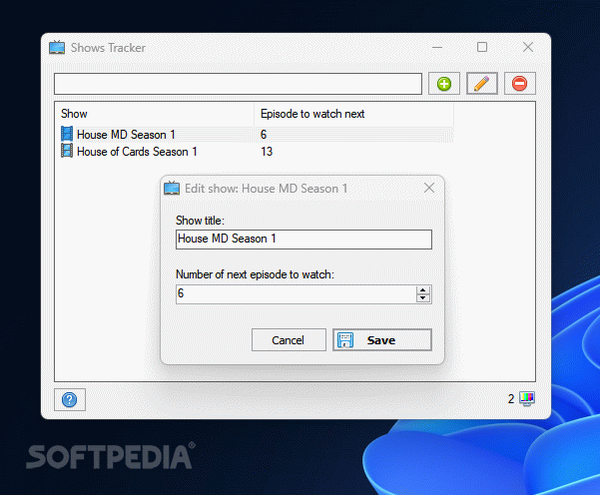
Task: Click the green add show button
Action: coord(444,83)
